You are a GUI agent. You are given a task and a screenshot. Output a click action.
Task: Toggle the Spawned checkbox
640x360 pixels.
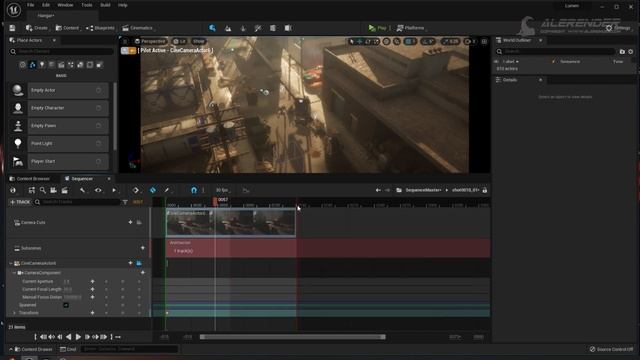pos(66,305)
